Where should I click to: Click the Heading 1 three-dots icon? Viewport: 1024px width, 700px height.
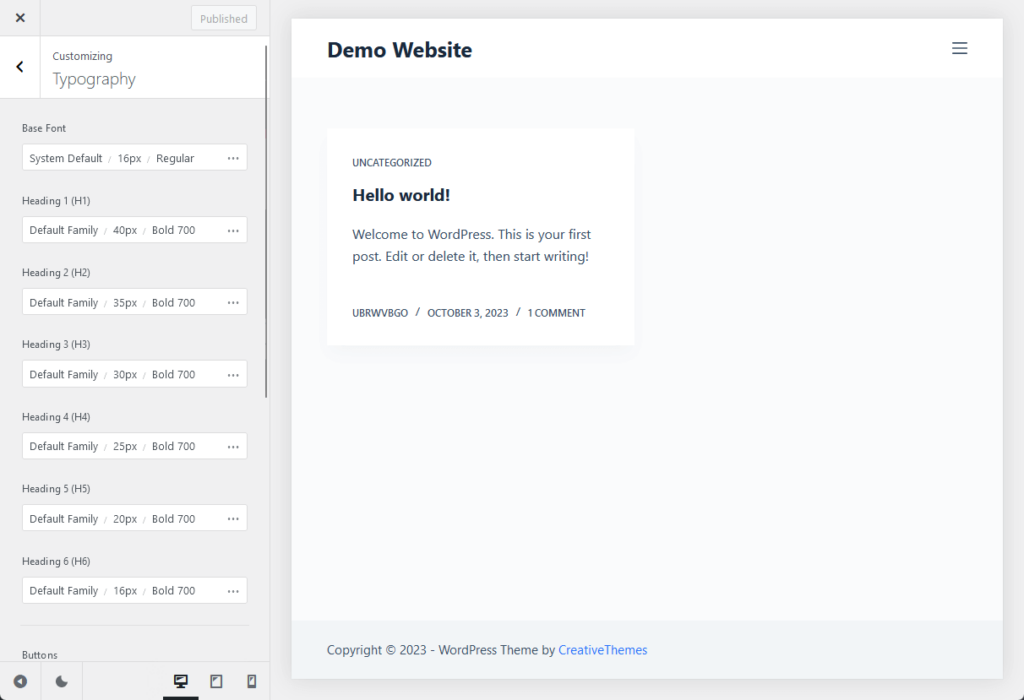(233, 230)
